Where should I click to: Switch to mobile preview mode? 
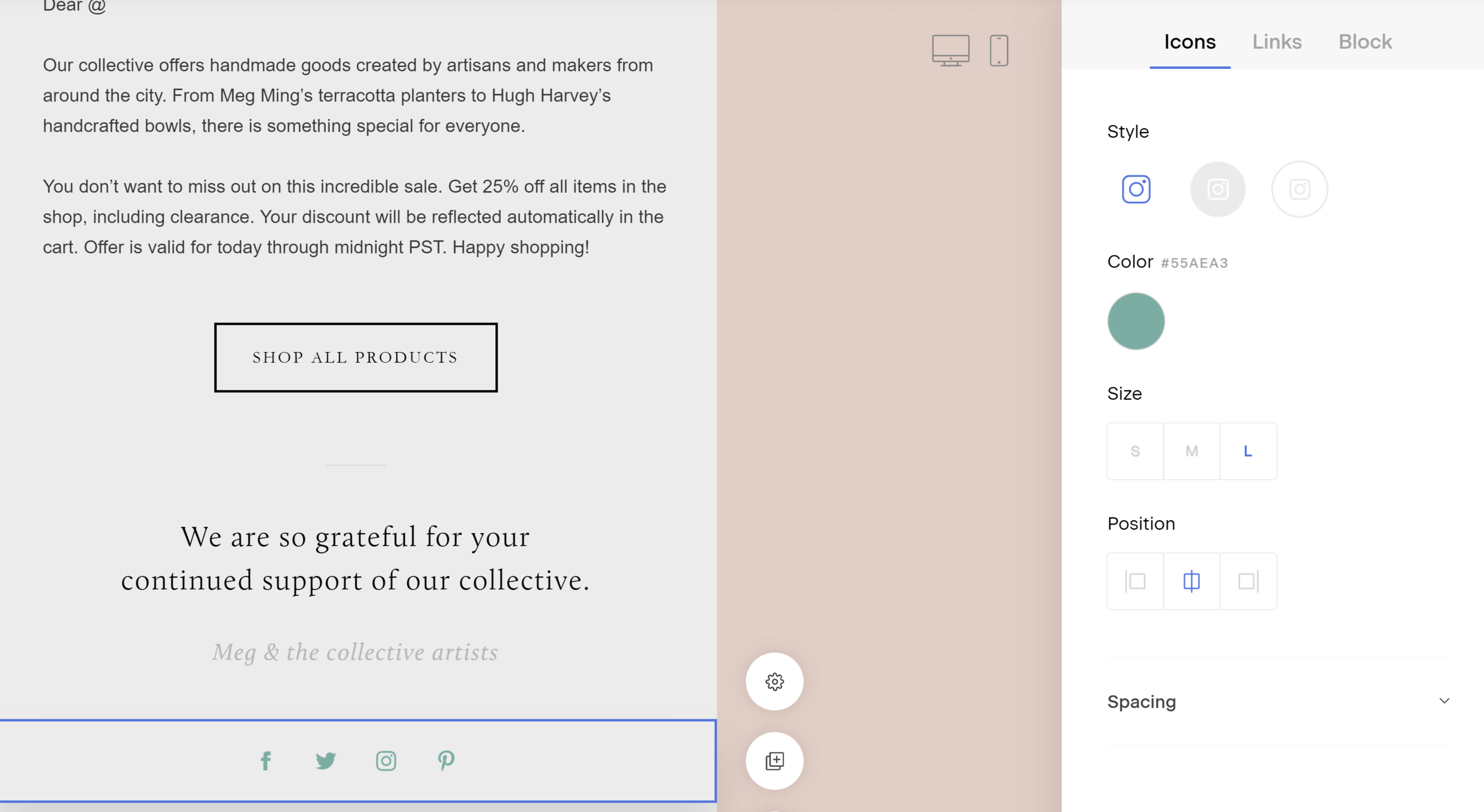[998, 50]
